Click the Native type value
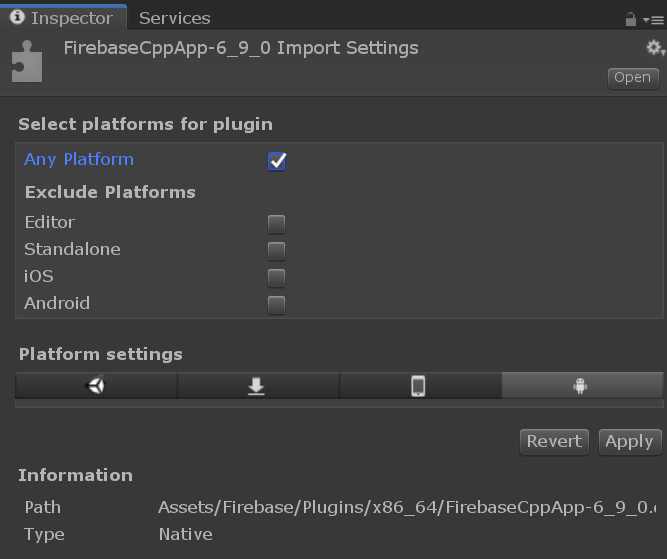Viewport: 667px width, 559px height. 185,534
